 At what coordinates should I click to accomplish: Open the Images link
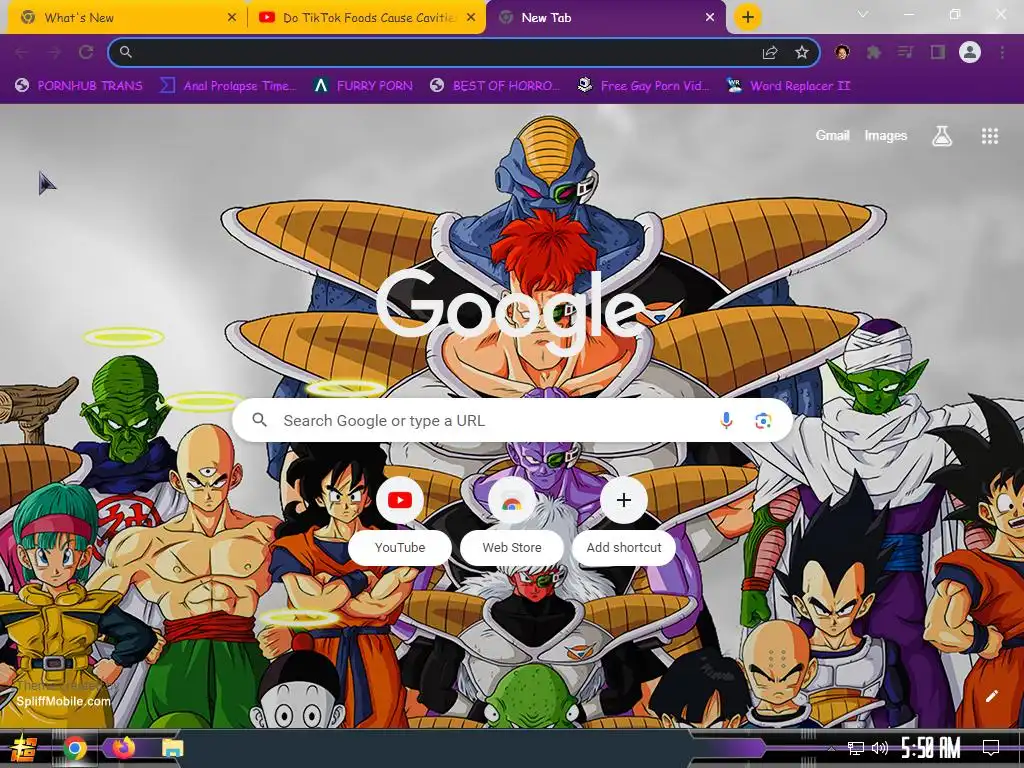(x=886, y=135)
